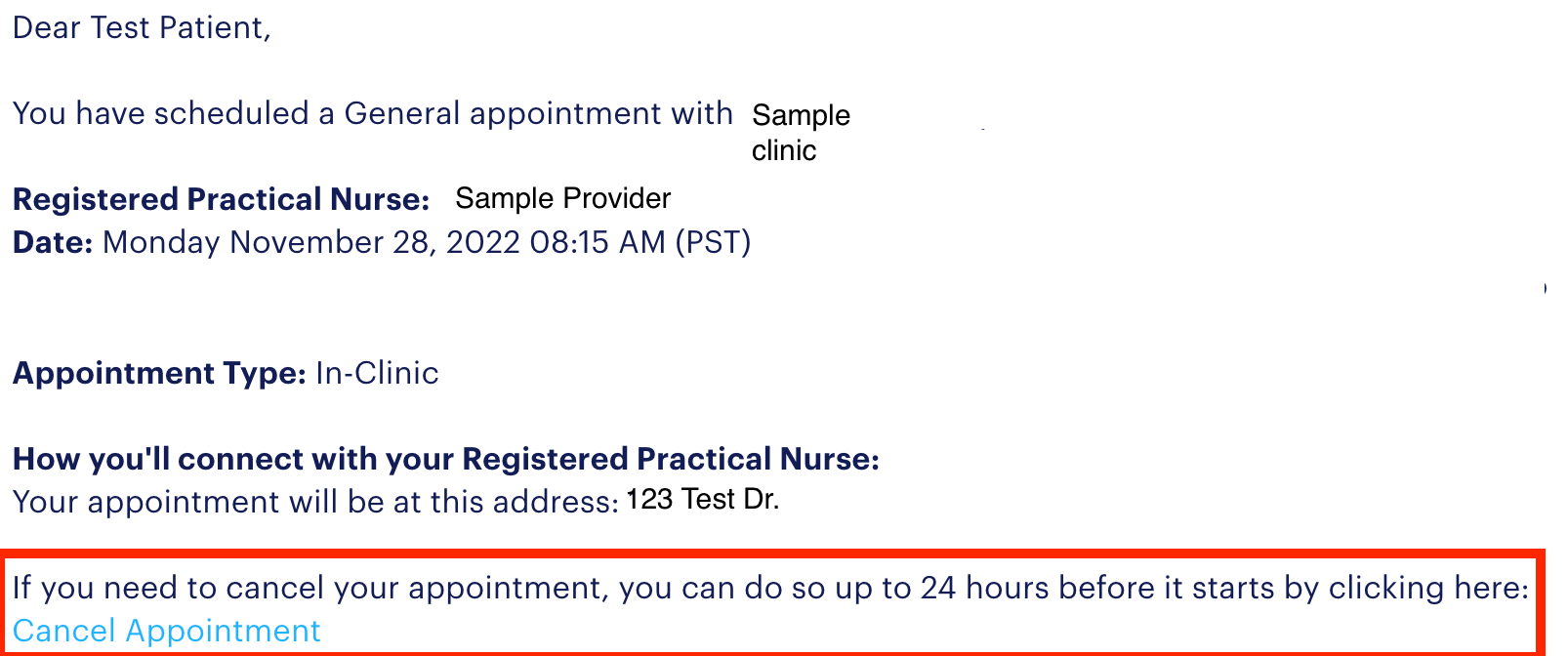This screenshot has width=1568, height=656.
Task: Click the bold 'Date:' label
Action: tap(53, 242)
